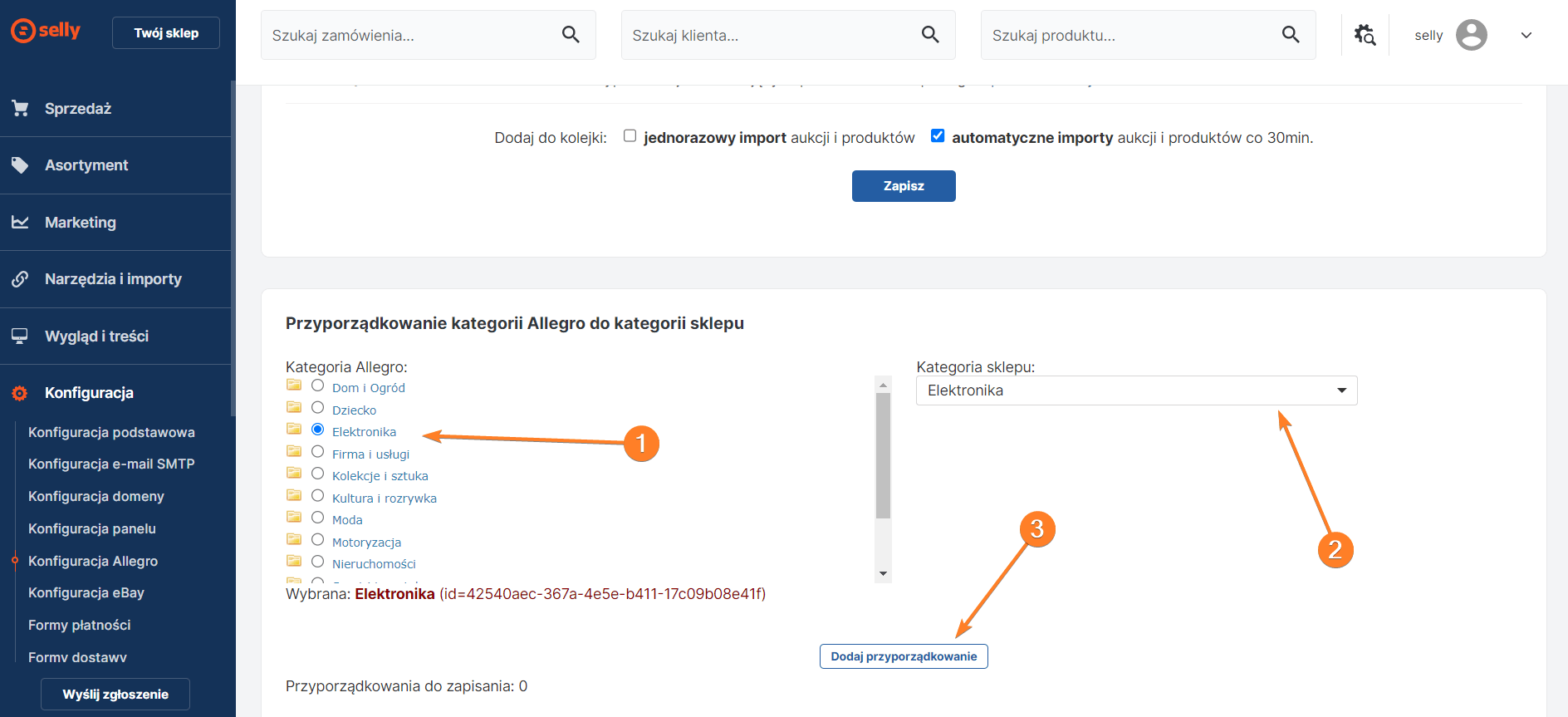1568x717 pixels.
Task: Uncheck automatyczne importy checkbox
Action: (938, 136)
